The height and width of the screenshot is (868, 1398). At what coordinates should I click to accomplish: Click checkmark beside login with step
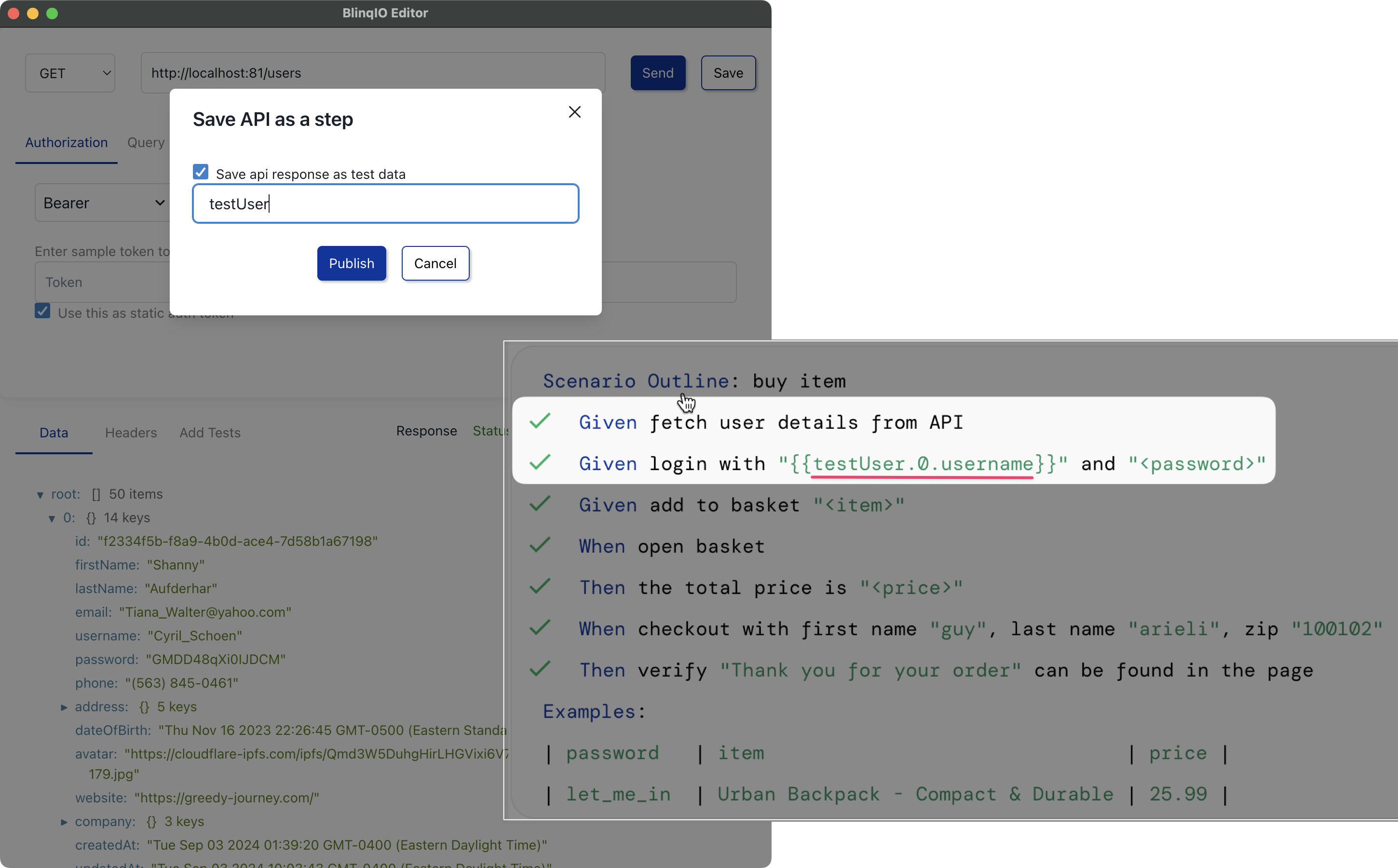tap(540, 463)
